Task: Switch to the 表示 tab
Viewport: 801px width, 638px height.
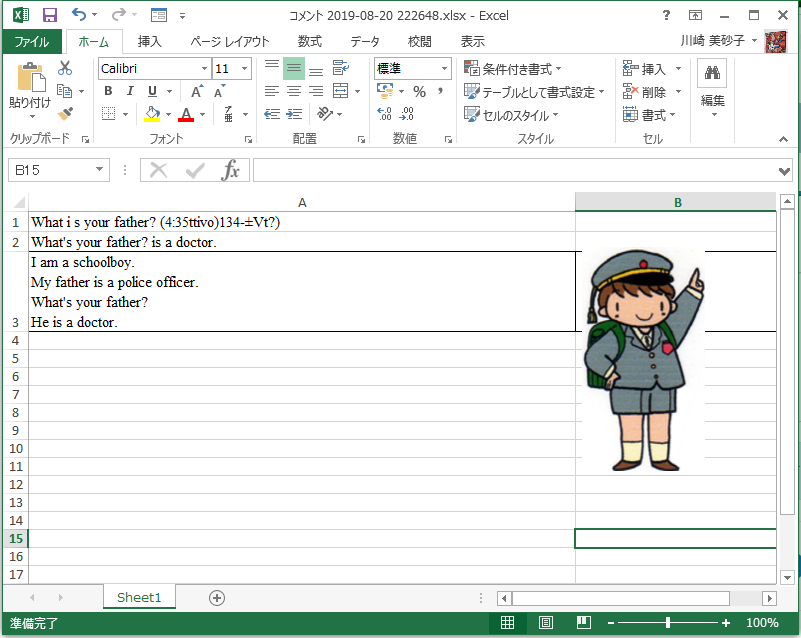Action: (473, 41)
